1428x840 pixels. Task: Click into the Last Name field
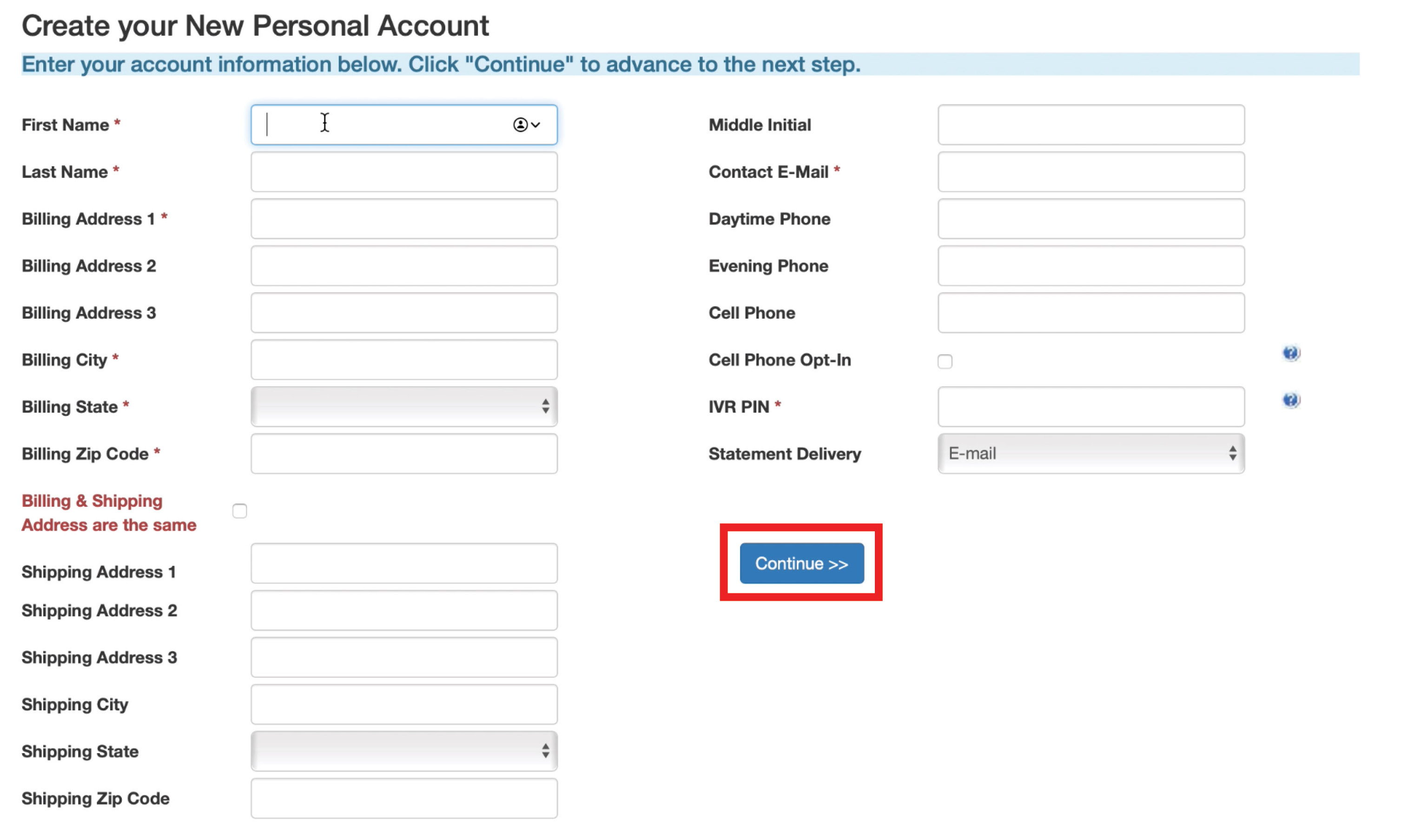point(404,171)
